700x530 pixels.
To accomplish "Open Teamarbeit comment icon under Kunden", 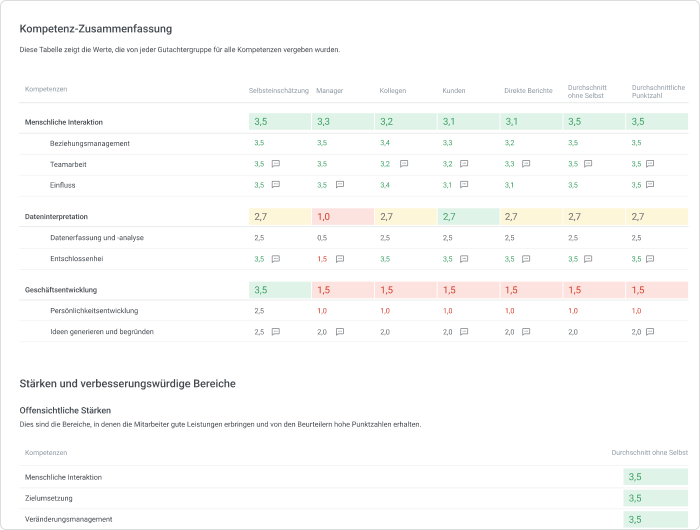I will [x=464, y=164].
